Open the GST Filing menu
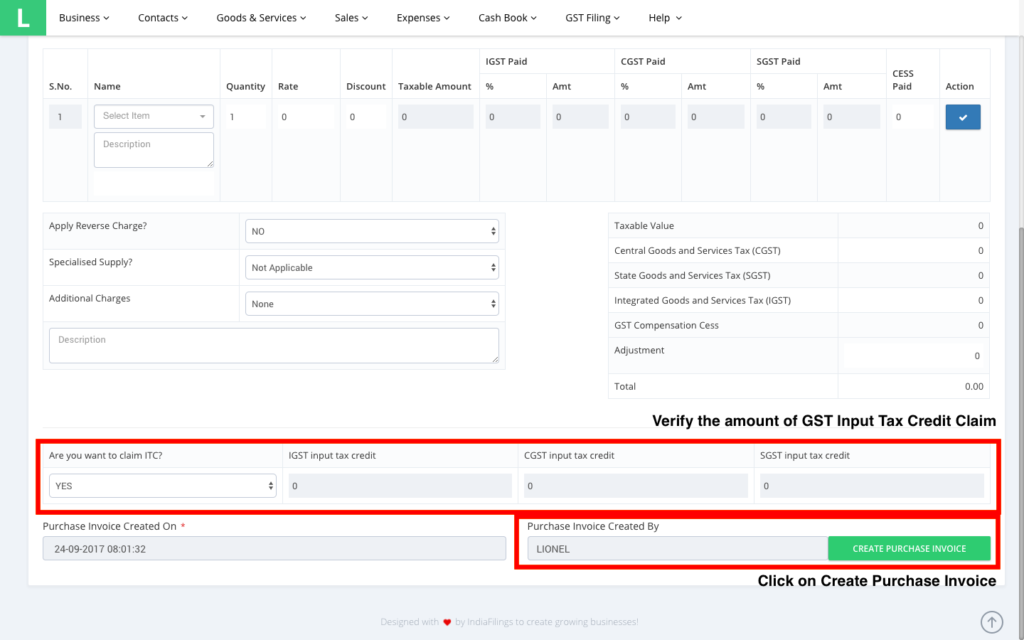1024x640 pixels. click(592, 17)
